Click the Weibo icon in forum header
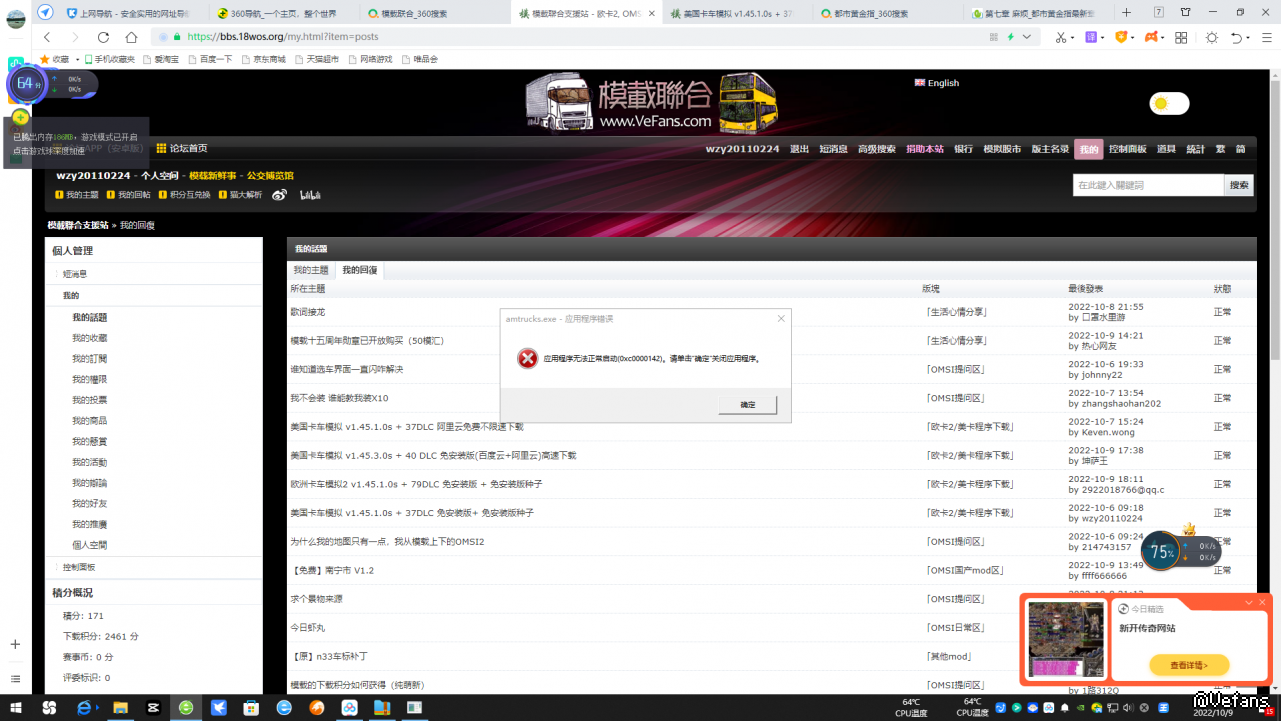Viewport: 1281px width, 721px height. pos(279,195)
